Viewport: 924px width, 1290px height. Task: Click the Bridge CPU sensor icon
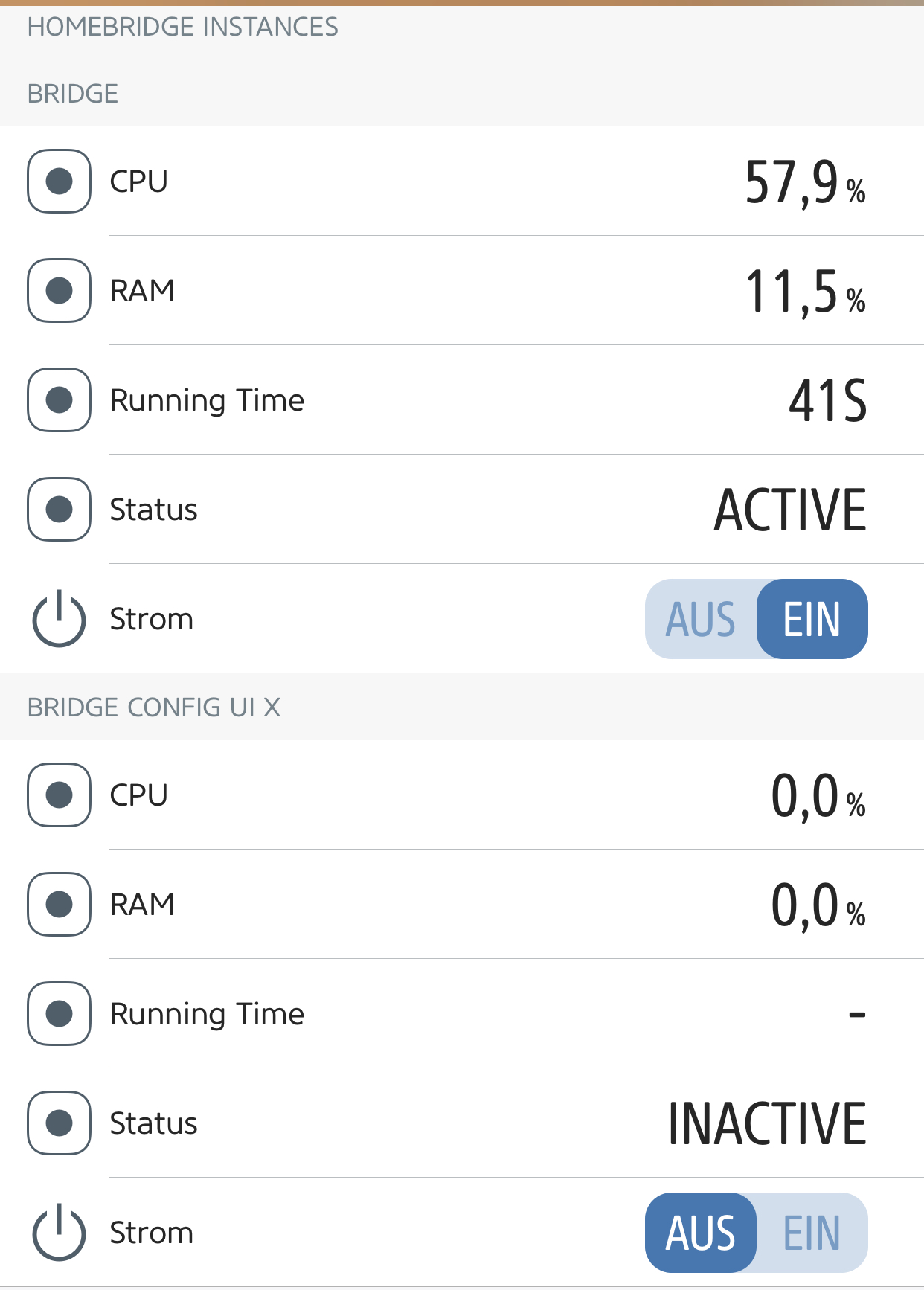pyautogui.click(x=59, y=182)
